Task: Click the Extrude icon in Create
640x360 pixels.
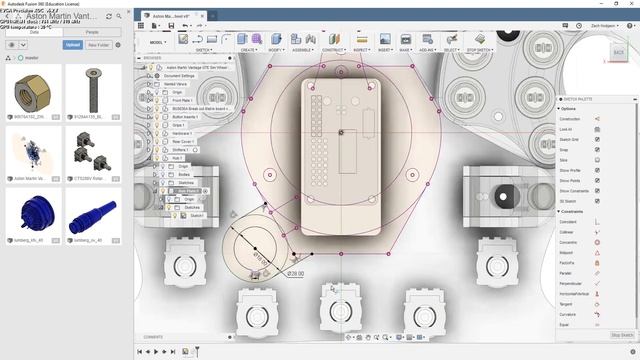Action: click(242, 39)
